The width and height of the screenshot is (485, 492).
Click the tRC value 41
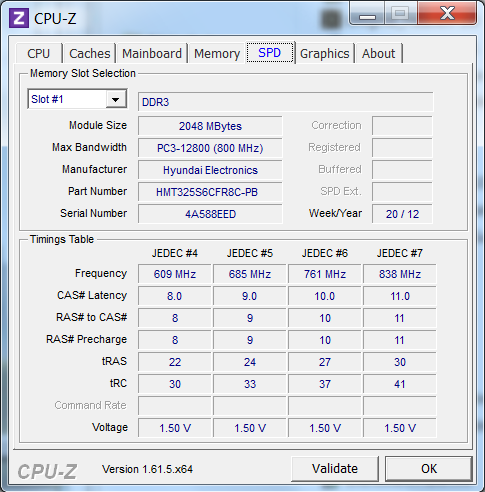click(x=400, y=384)
